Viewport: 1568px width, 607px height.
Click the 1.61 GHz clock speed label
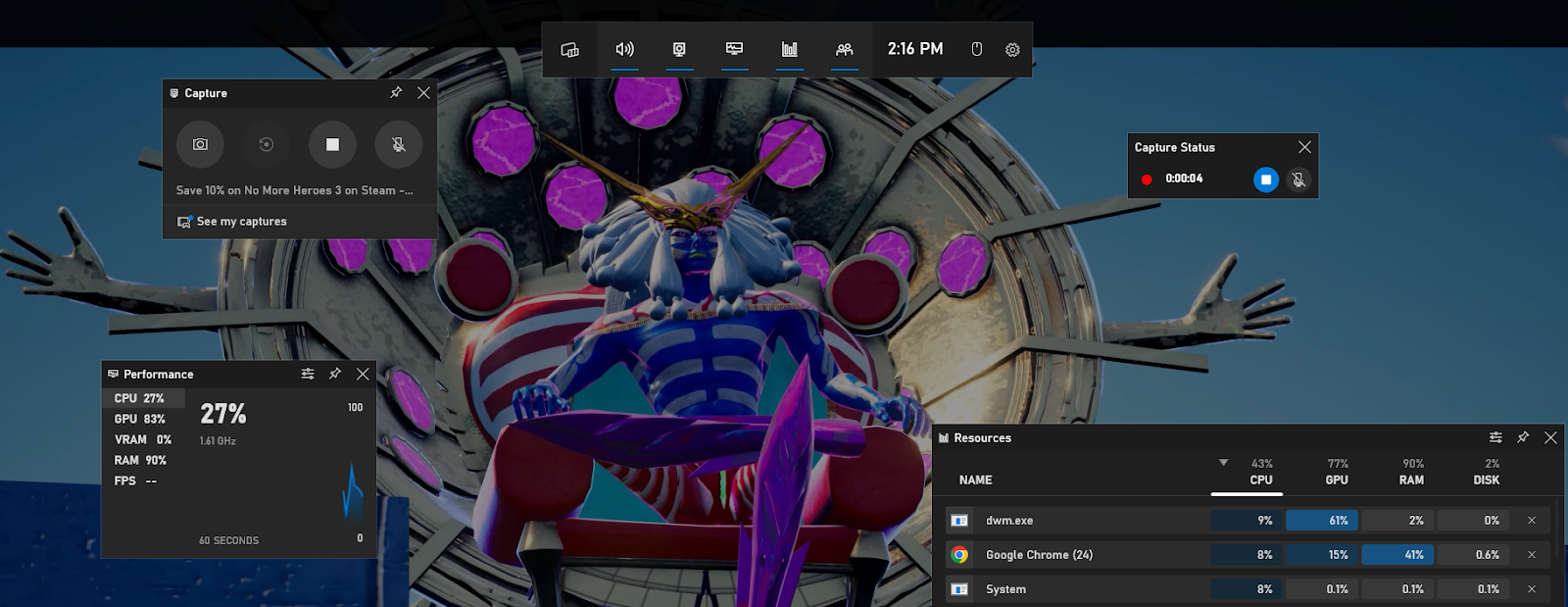(x=218, y=441)
